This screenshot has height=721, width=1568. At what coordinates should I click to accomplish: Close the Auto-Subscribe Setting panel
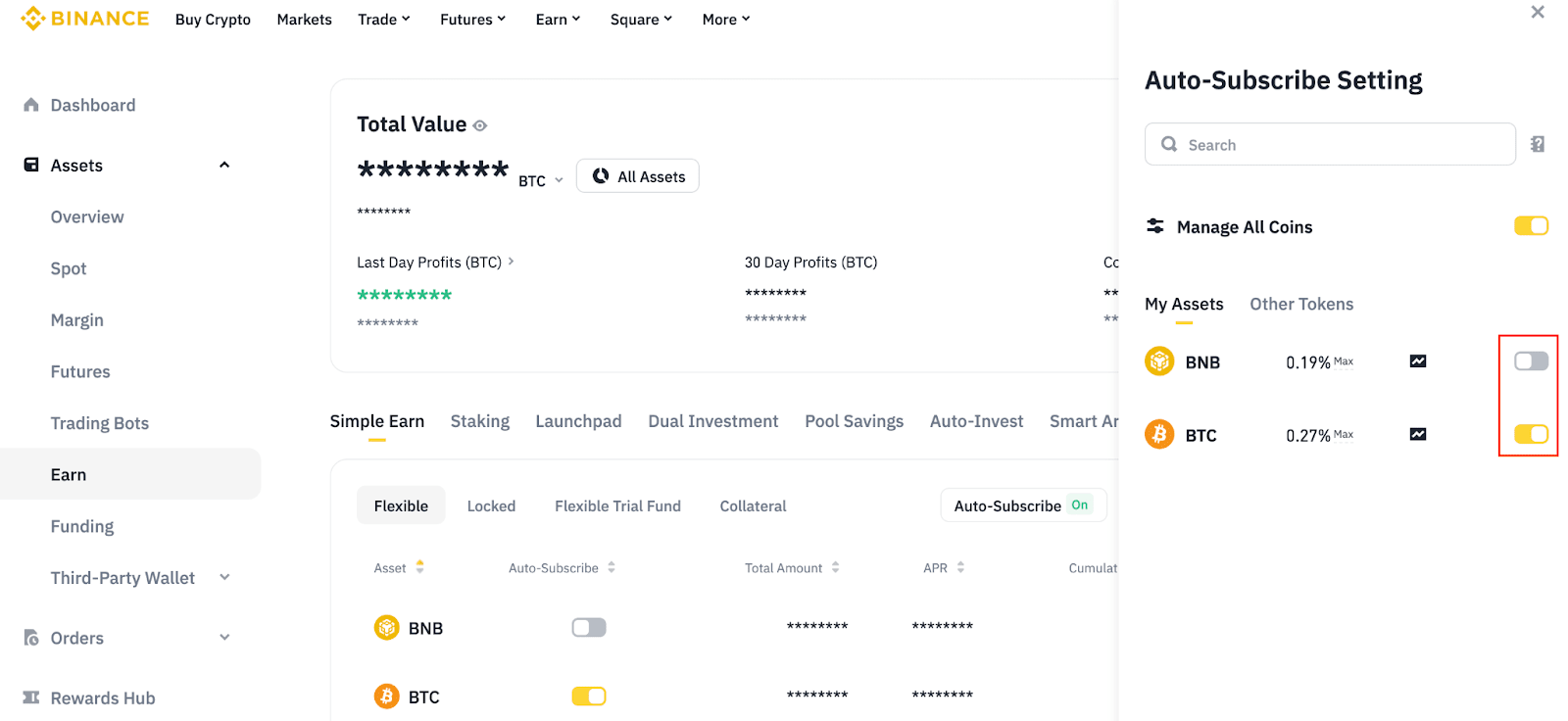tap(1538, 12)
